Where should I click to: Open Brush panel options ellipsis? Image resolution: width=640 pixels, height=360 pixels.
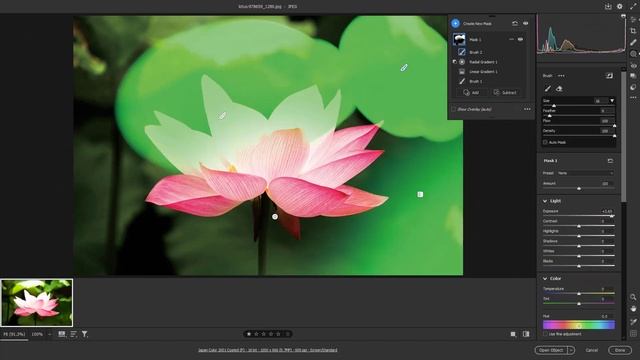562,76
